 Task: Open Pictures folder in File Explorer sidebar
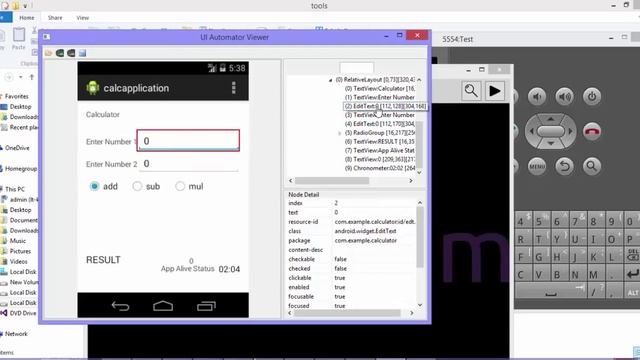coord(20,251)
